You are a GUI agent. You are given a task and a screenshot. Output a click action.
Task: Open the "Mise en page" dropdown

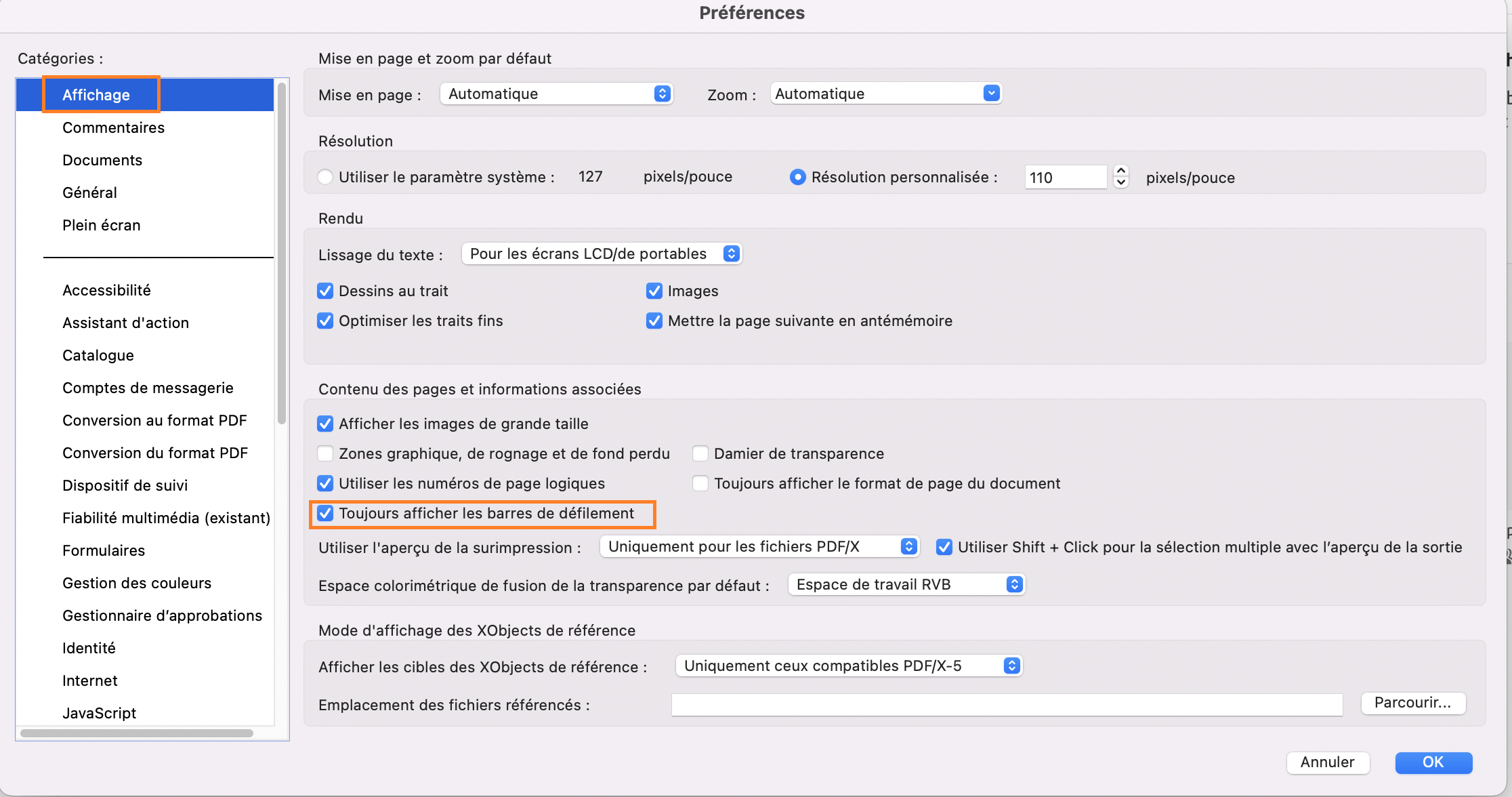[x=555, y=93]
